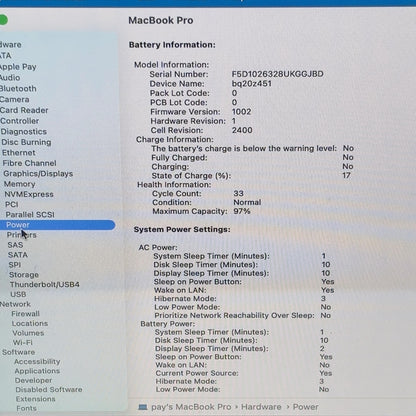
Task: Select Memory in the sidebar
Action: pos(19,184)
